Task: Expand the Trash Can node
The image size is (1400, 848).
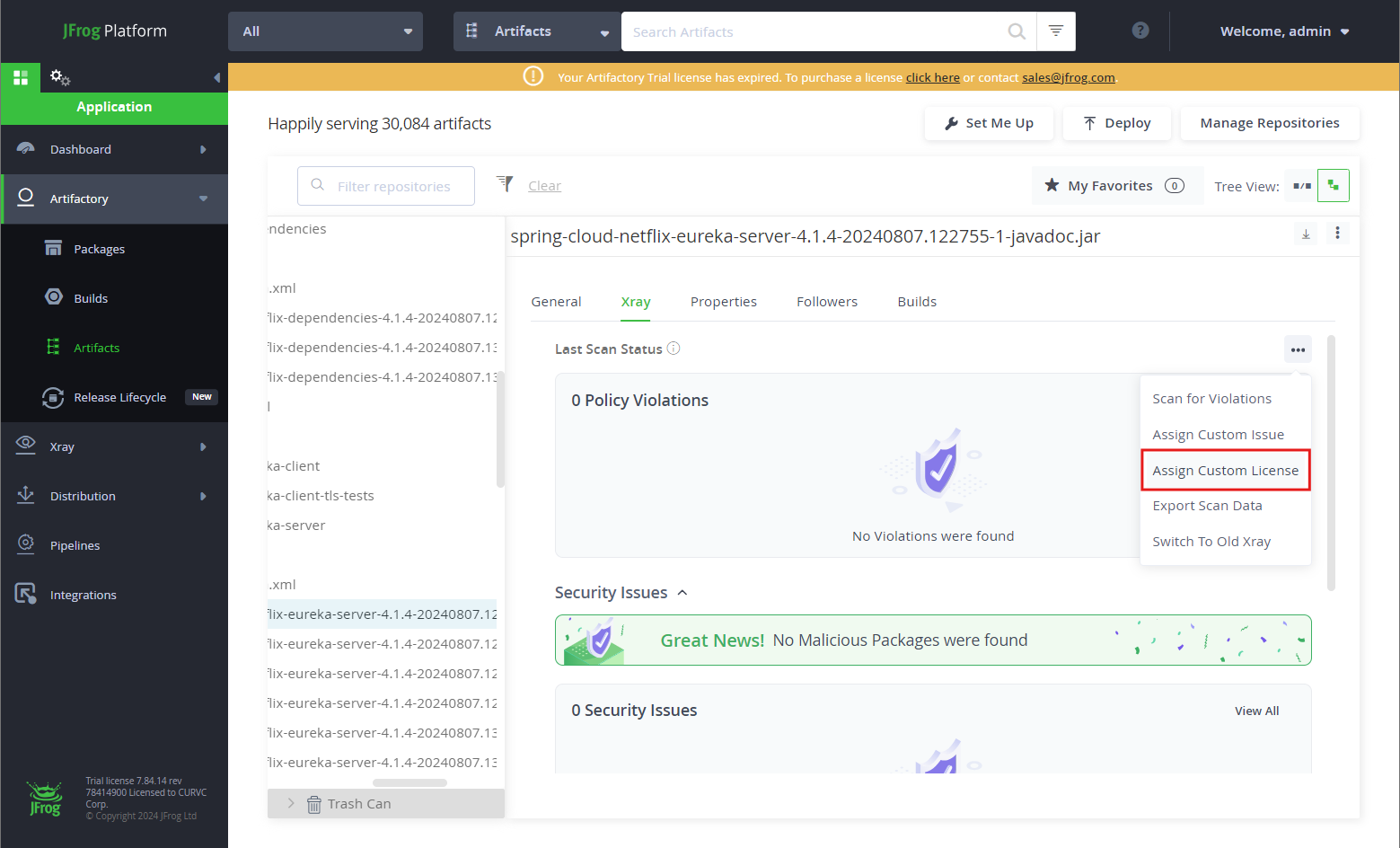Action: pyautogui.click(x=291, y=803)
